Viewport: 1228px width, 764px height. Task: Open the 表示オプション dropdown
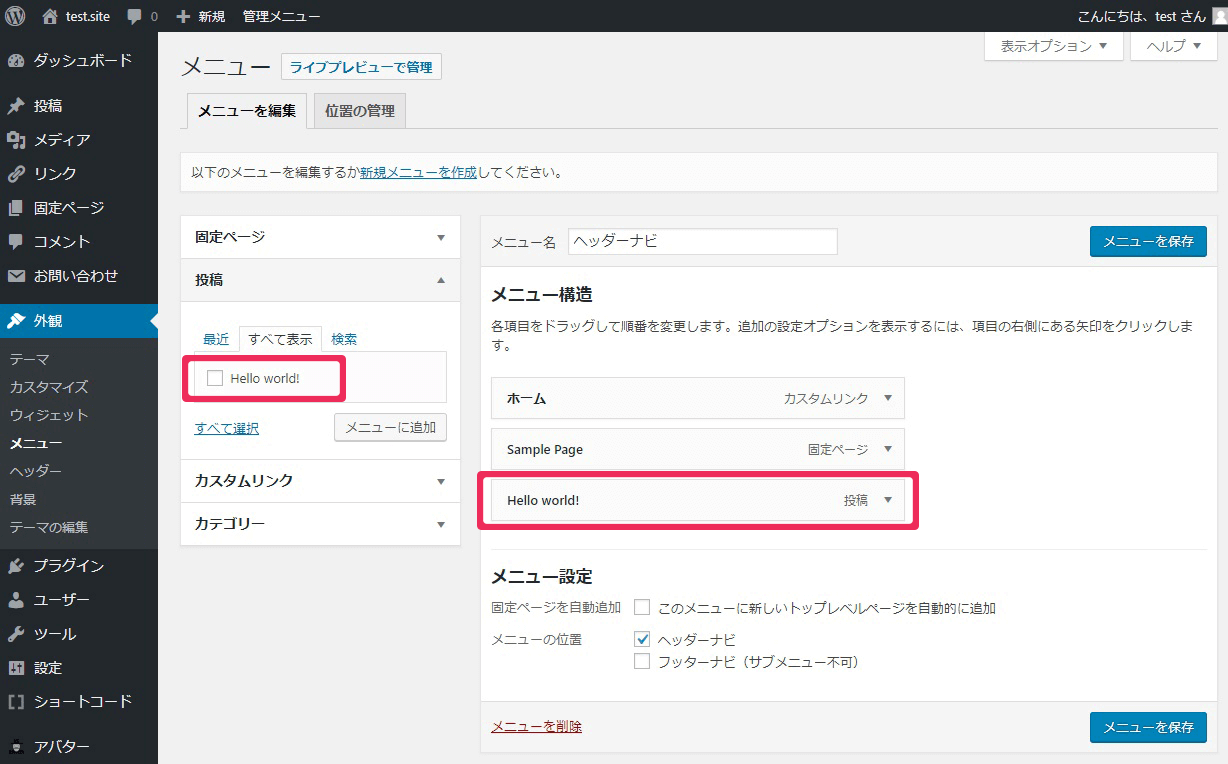pyautogui.click(x=1053, y=46)
